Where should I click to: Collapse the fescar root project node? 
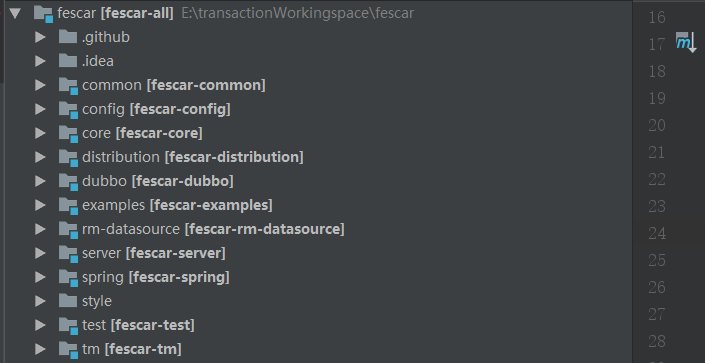point(15,13)
